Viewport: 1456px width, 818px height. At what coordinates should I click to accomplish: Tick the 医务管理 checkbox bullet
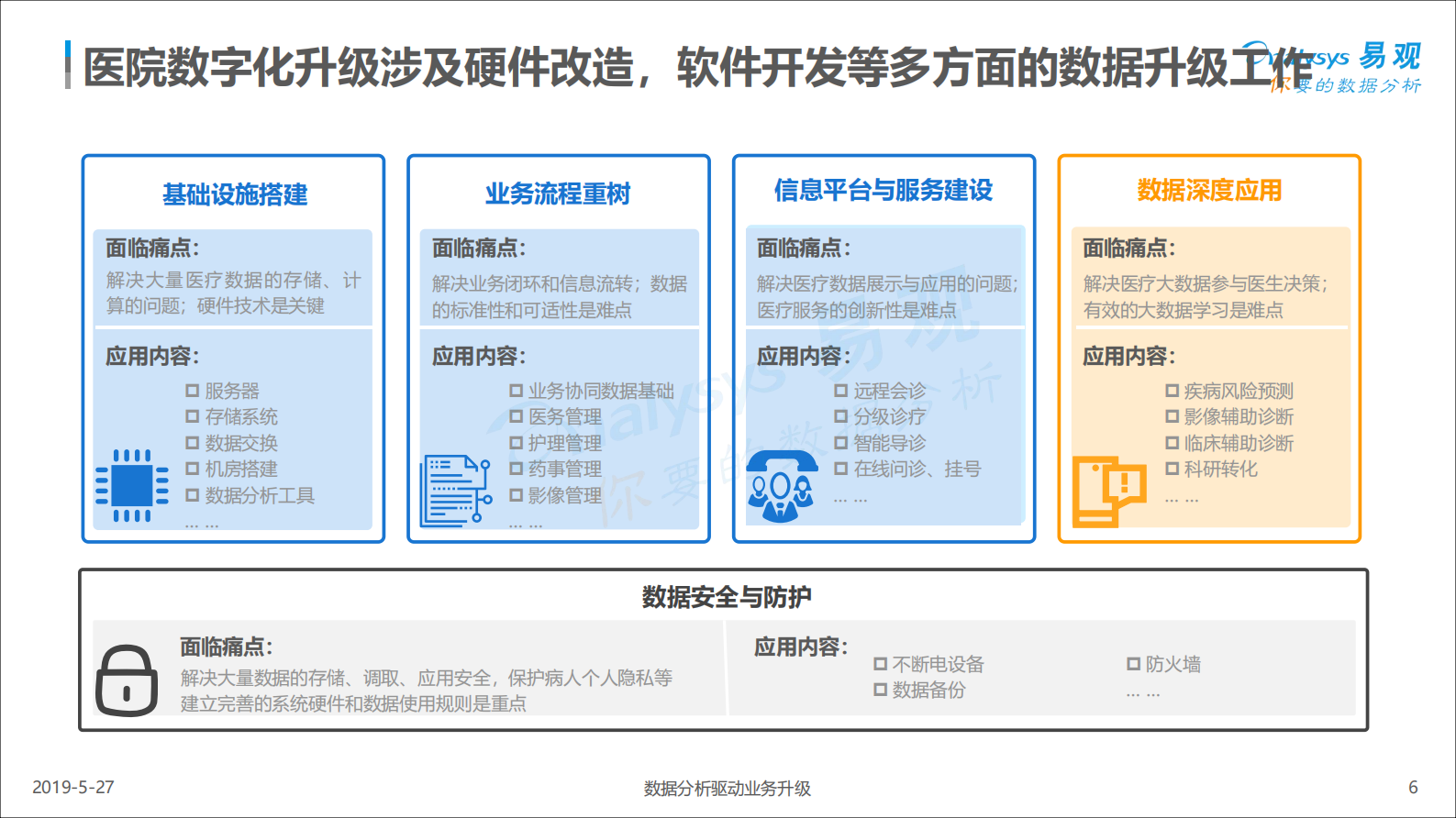[x=517, y=416]
